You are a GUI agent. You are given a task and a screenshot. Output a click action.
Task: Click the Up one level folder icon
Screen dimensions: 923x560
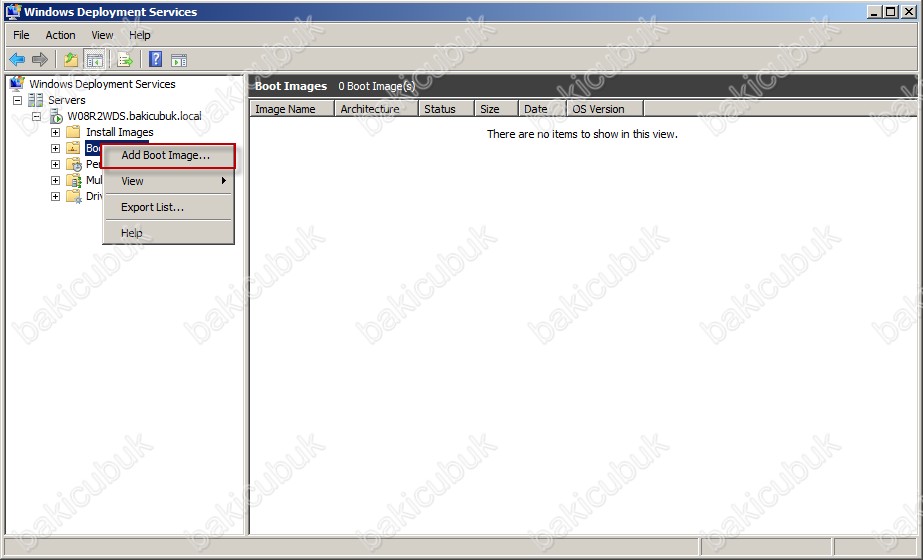coord(71,59)
